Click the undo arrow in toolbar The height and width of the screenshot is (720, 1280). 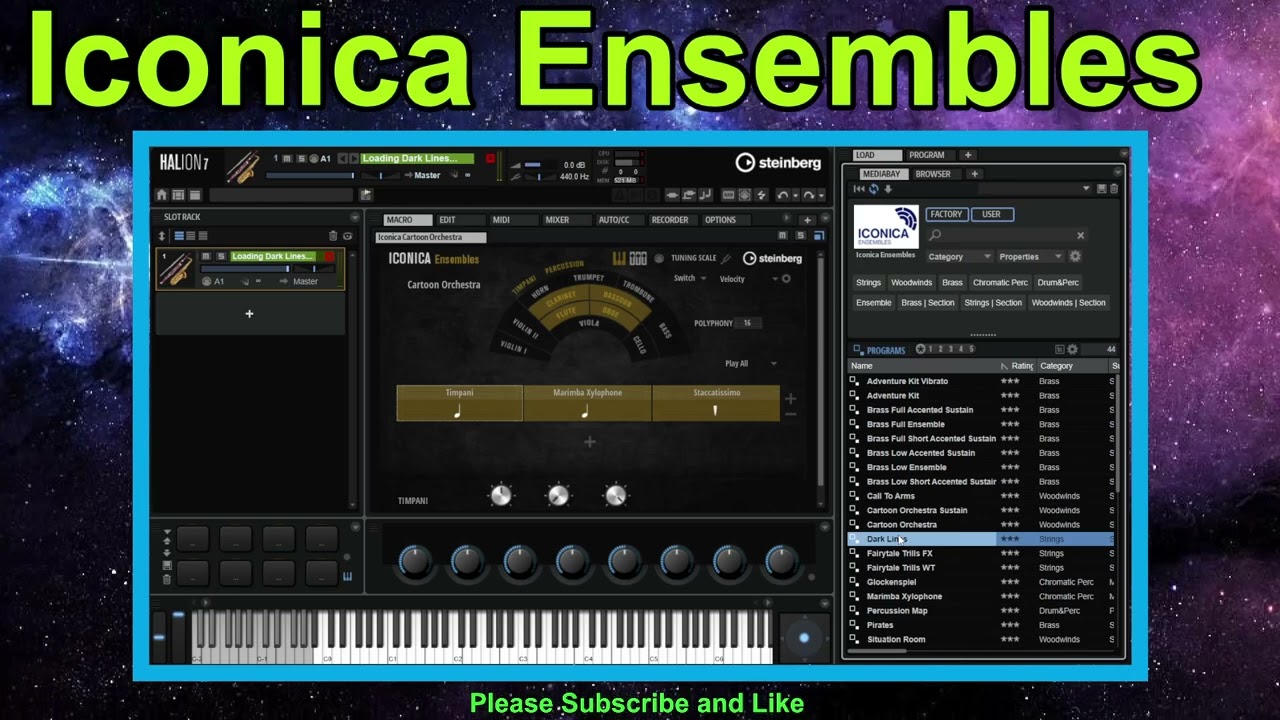coord(782,195)
